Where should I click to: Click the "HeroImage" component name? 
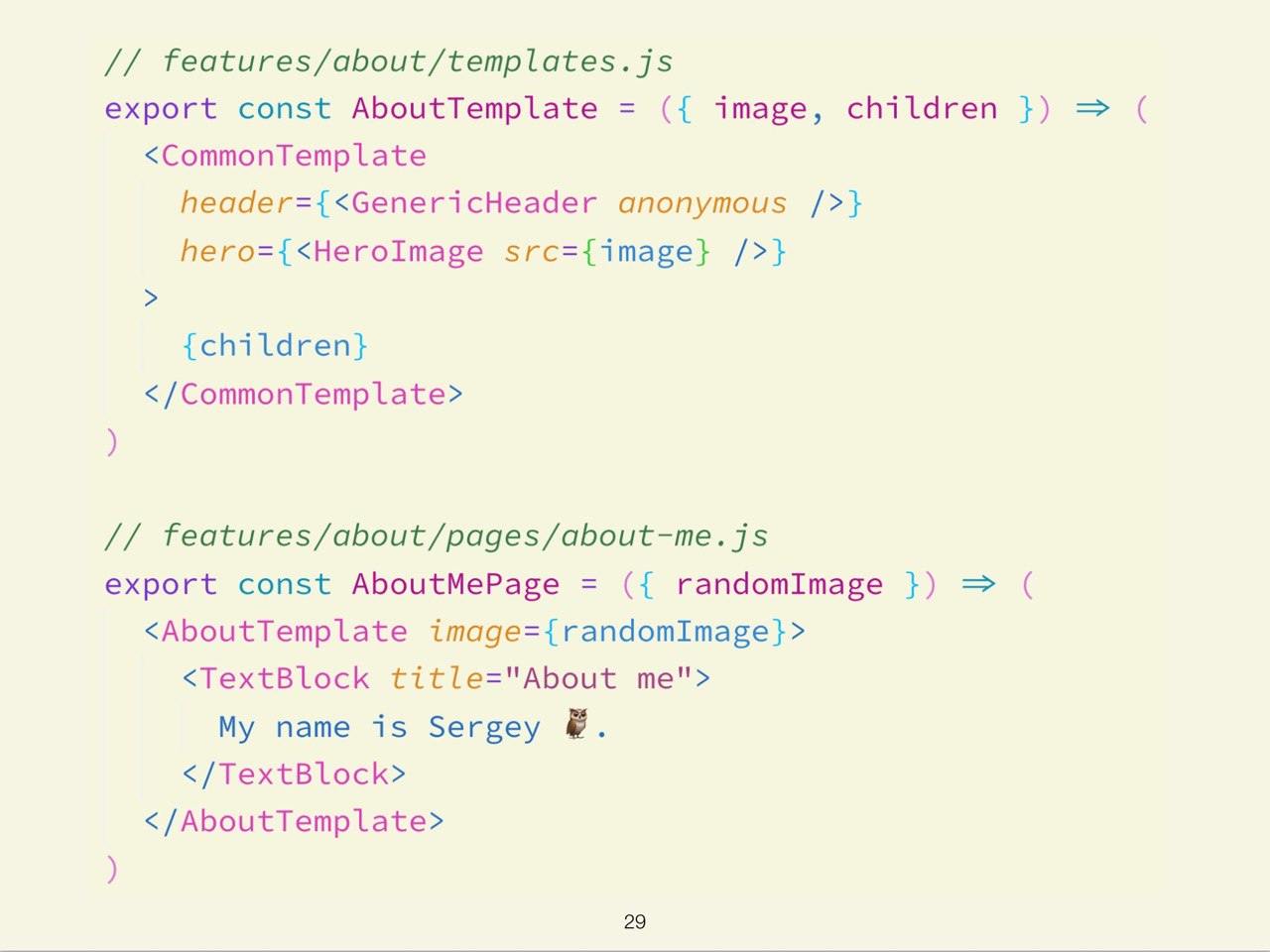398,251
